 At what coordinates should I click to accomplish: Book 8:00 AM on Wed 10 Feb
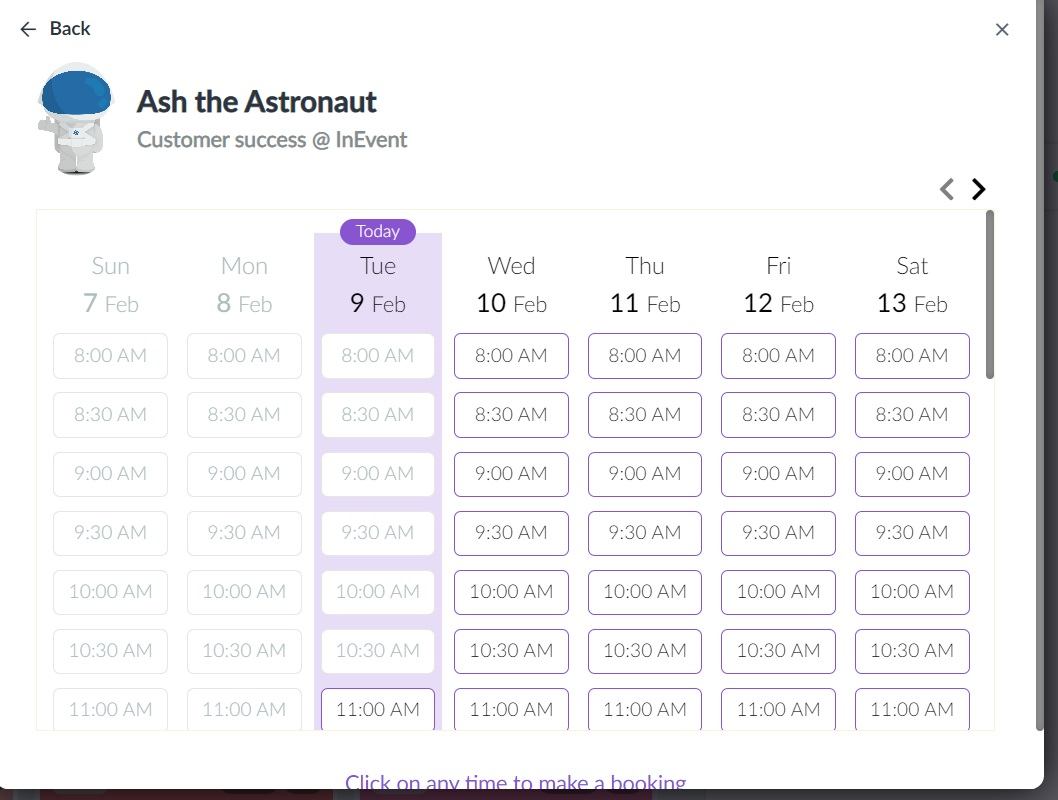(511, 355)
